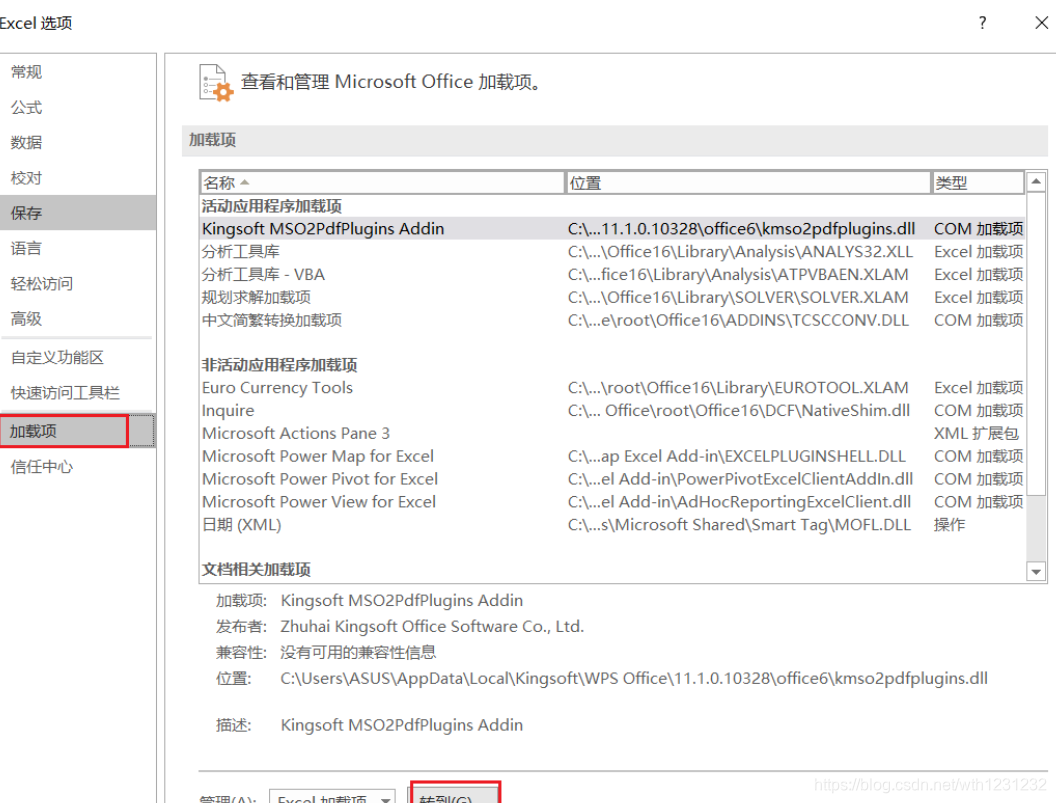Select Microsoft Power Map for Excel
Viewport: 1056px width, 803px height.
(613, 457)
